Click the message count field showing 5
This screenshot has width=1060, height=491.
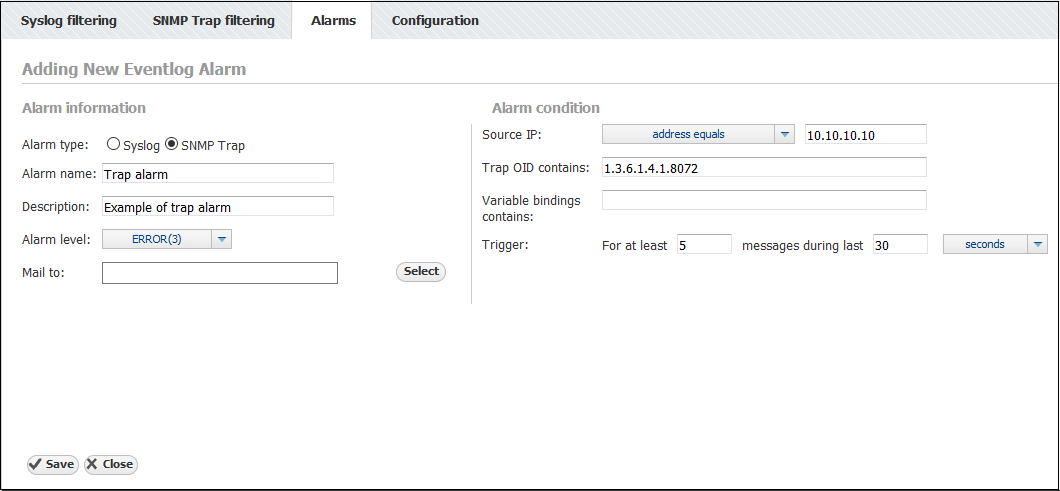coord(704,244)
